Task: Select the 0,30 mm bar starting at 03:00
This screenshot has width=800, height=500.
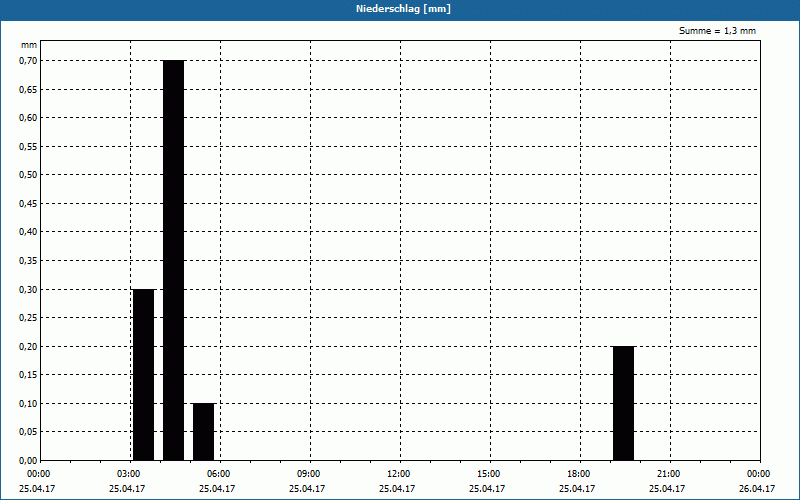Action: [143, 374]
